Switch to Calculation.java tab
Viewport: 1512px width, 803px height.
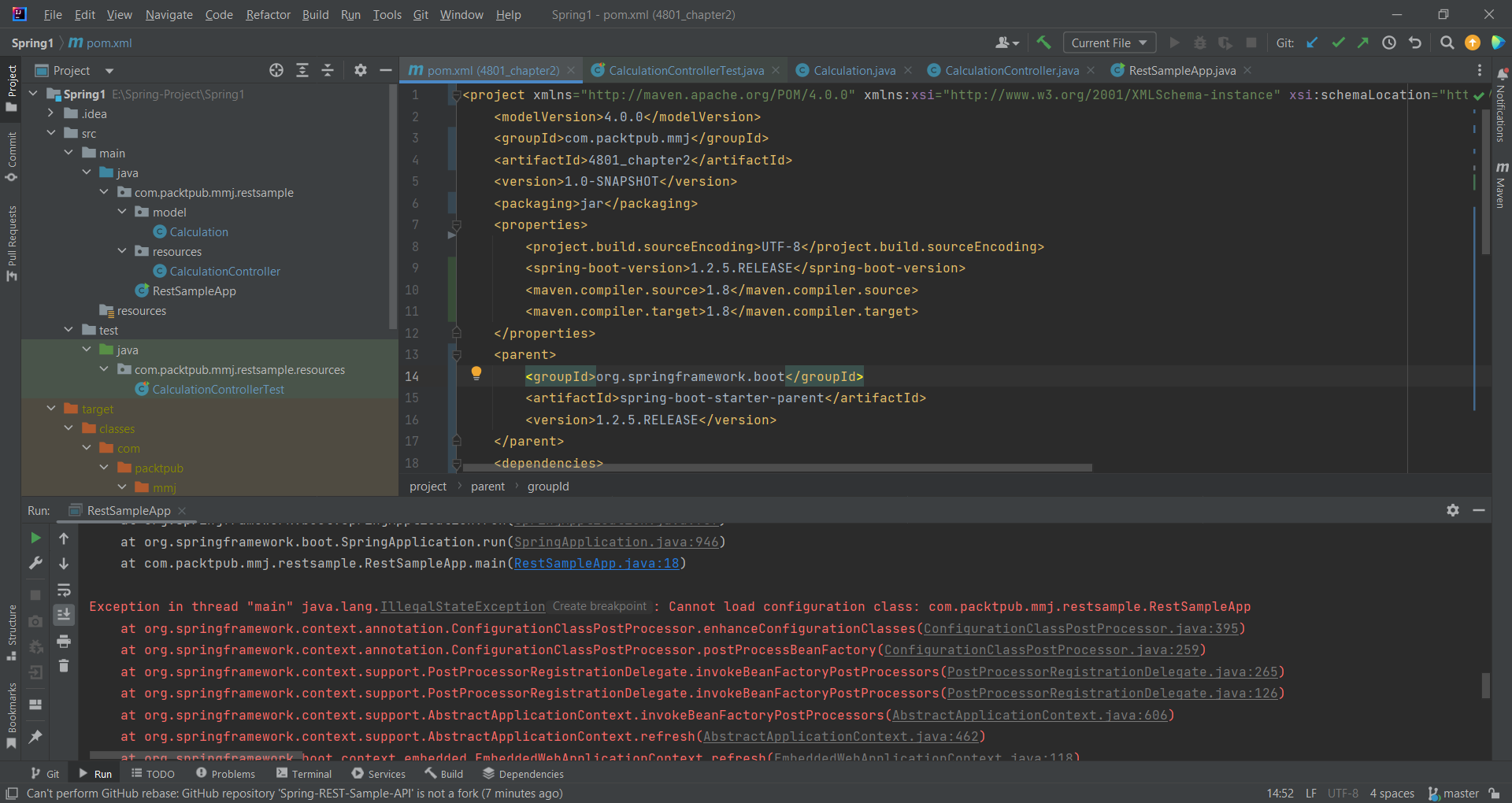click(854, 70)
